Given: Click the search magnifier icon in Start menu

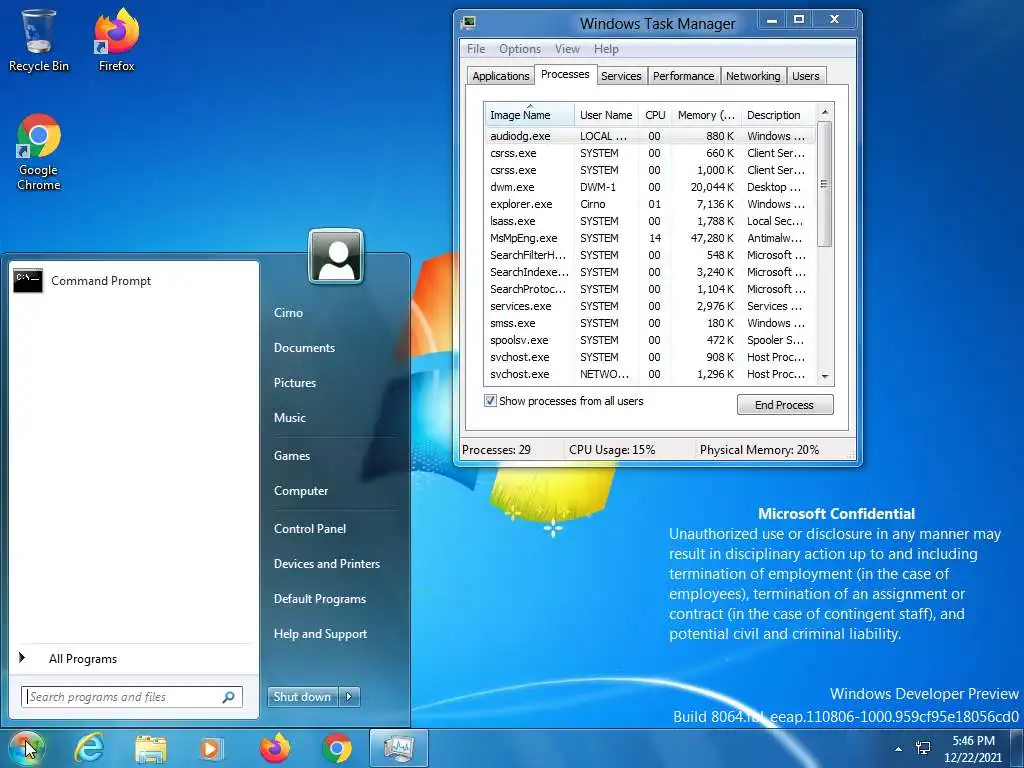Looking at the screenshot, I should 229,697.
